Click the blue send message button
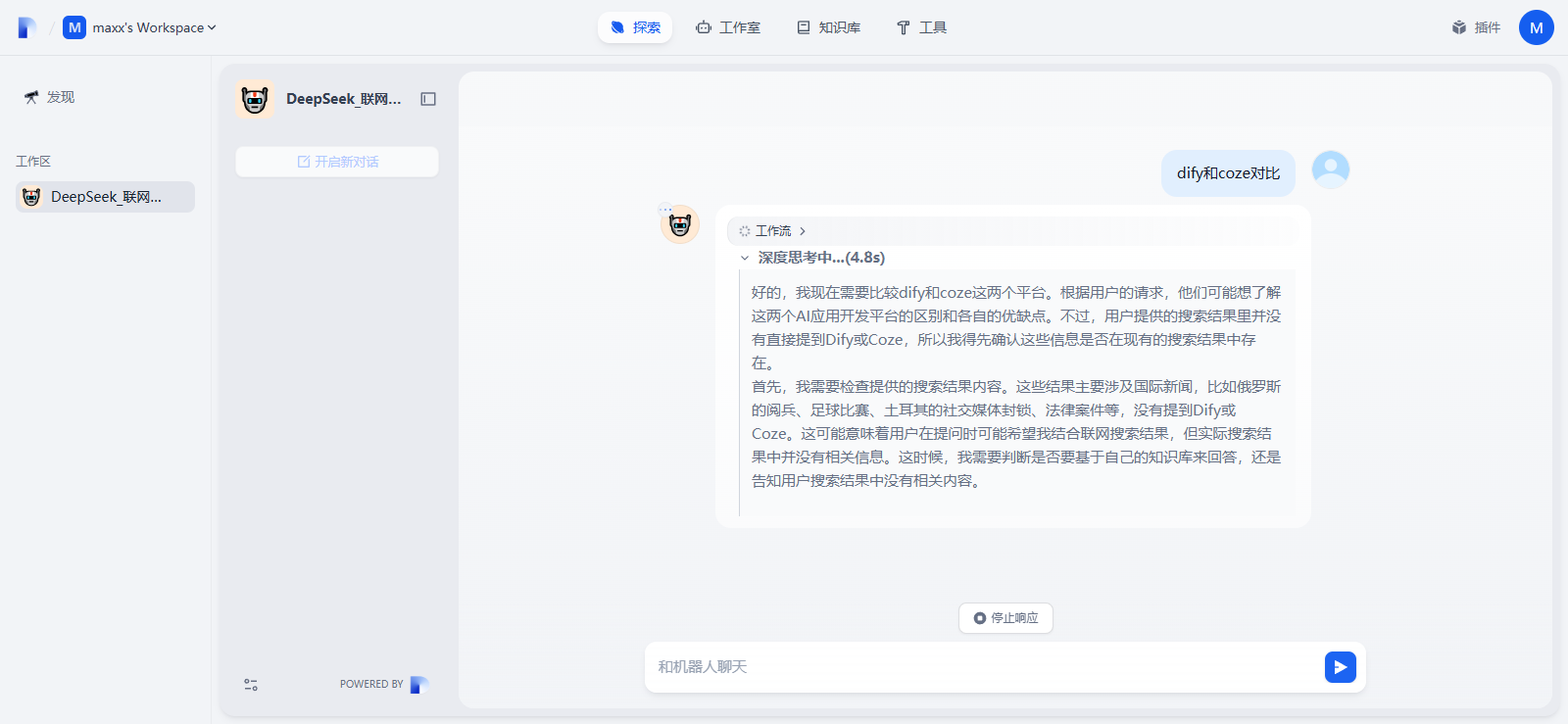1568x724 pixels. tap(1341, 667)
